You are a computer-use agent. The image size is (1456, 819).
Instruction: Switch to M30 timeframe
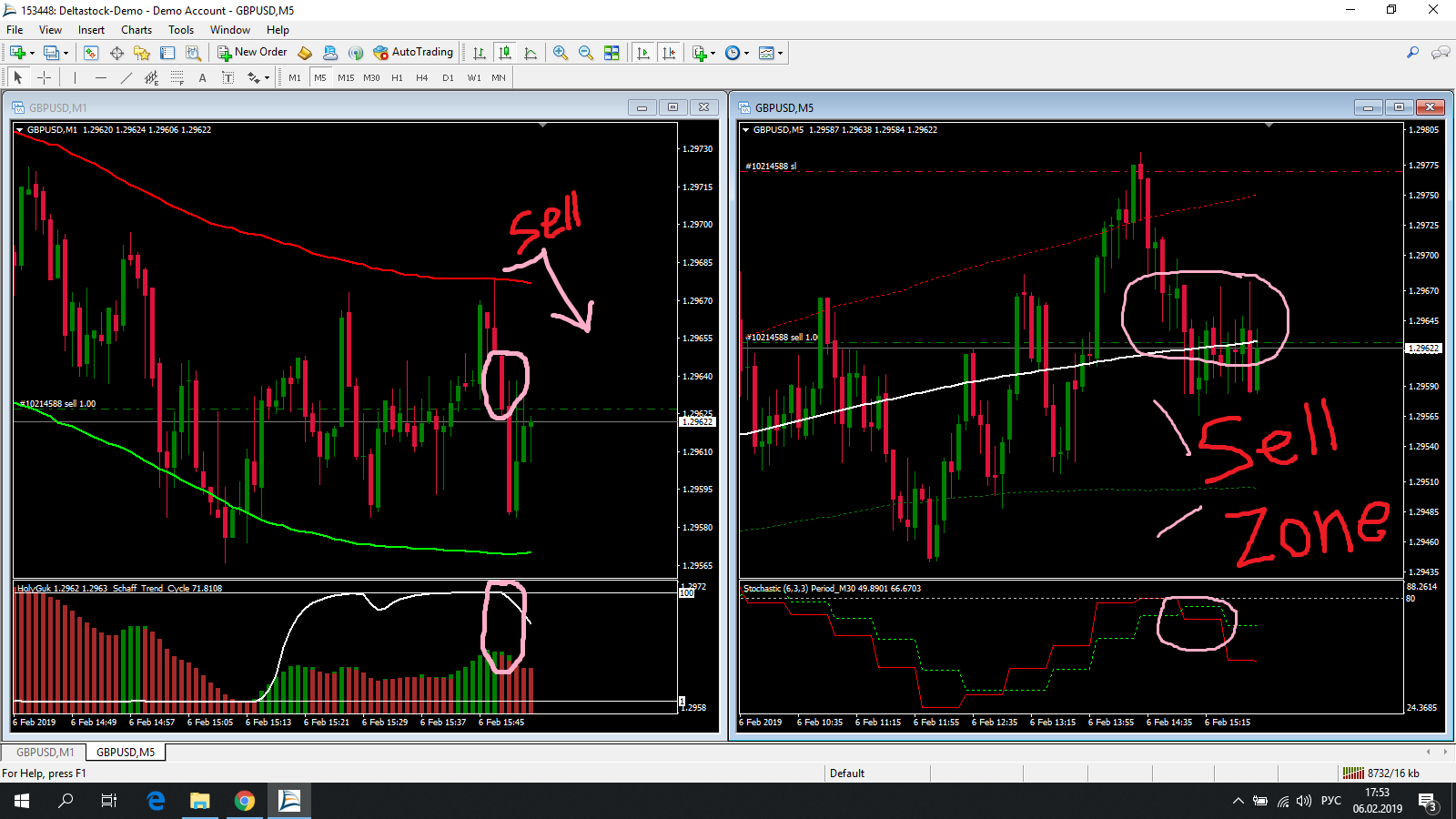371,78
